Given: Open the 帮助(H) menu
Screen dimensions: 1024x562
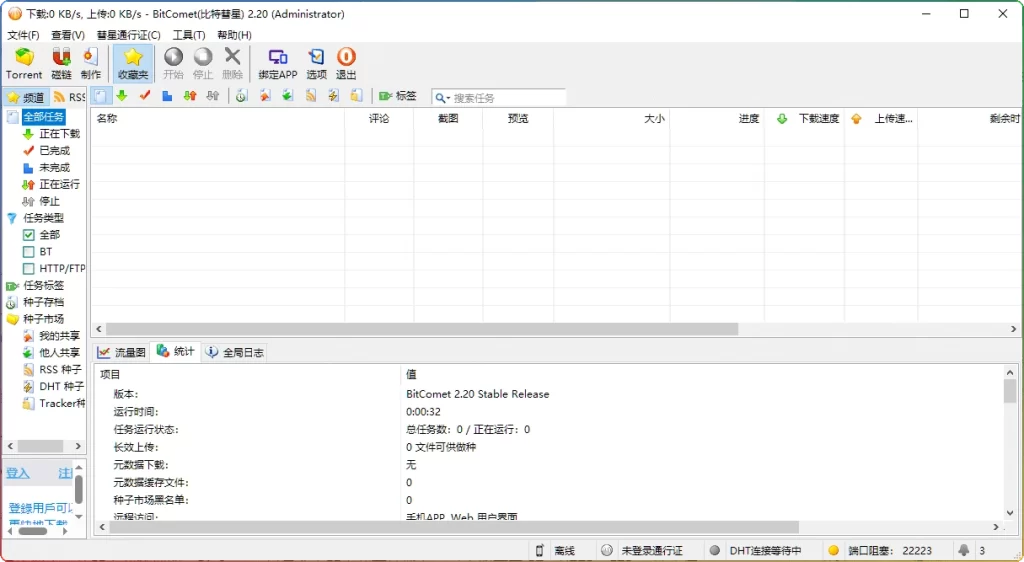Looking at the screenshot, I should click(234, 35).
